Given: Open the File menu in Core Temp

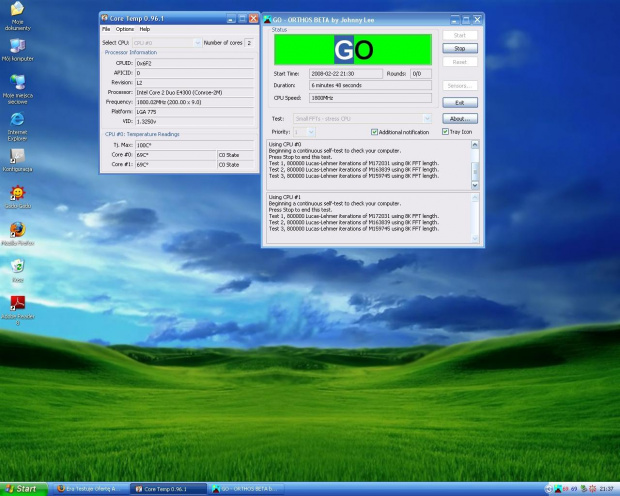Looking at the screenshot, I should 106,29.
